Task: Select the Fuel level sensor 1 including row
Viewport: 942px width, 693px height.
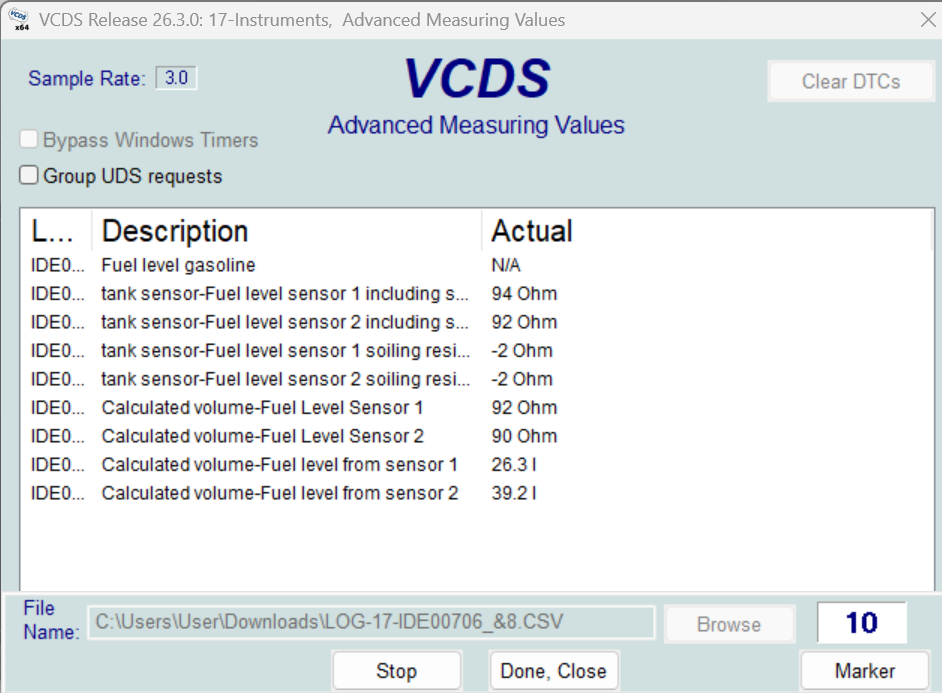Action: click(477, 294)
